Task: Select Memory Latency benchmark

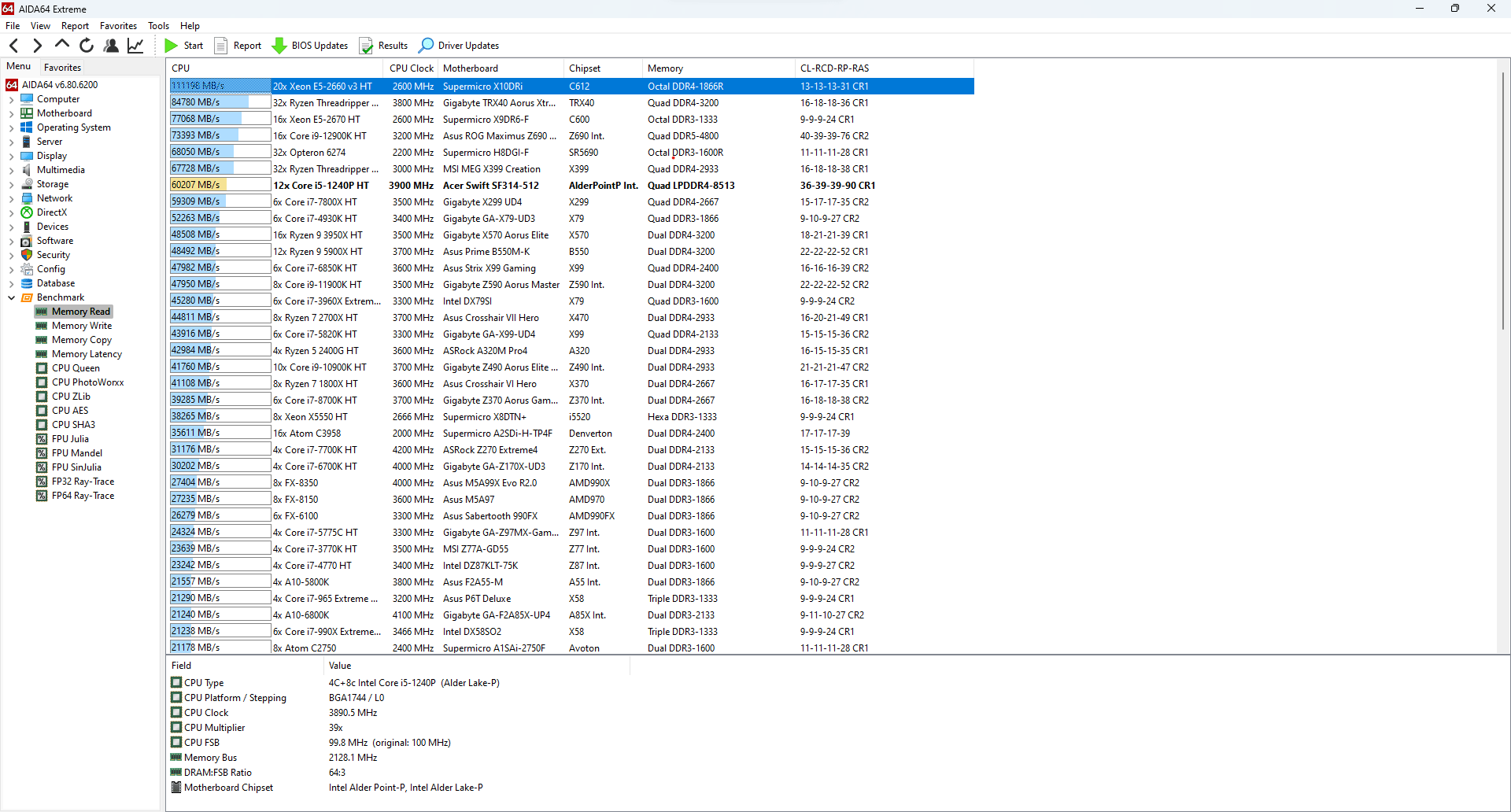Action: [x=87, y=354]
